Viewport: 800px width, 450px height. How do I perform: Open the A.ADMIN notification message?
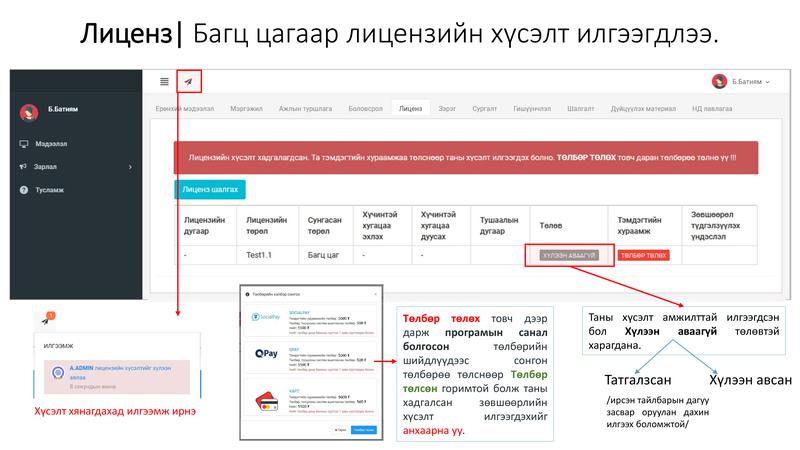click(x=112, y=373)
